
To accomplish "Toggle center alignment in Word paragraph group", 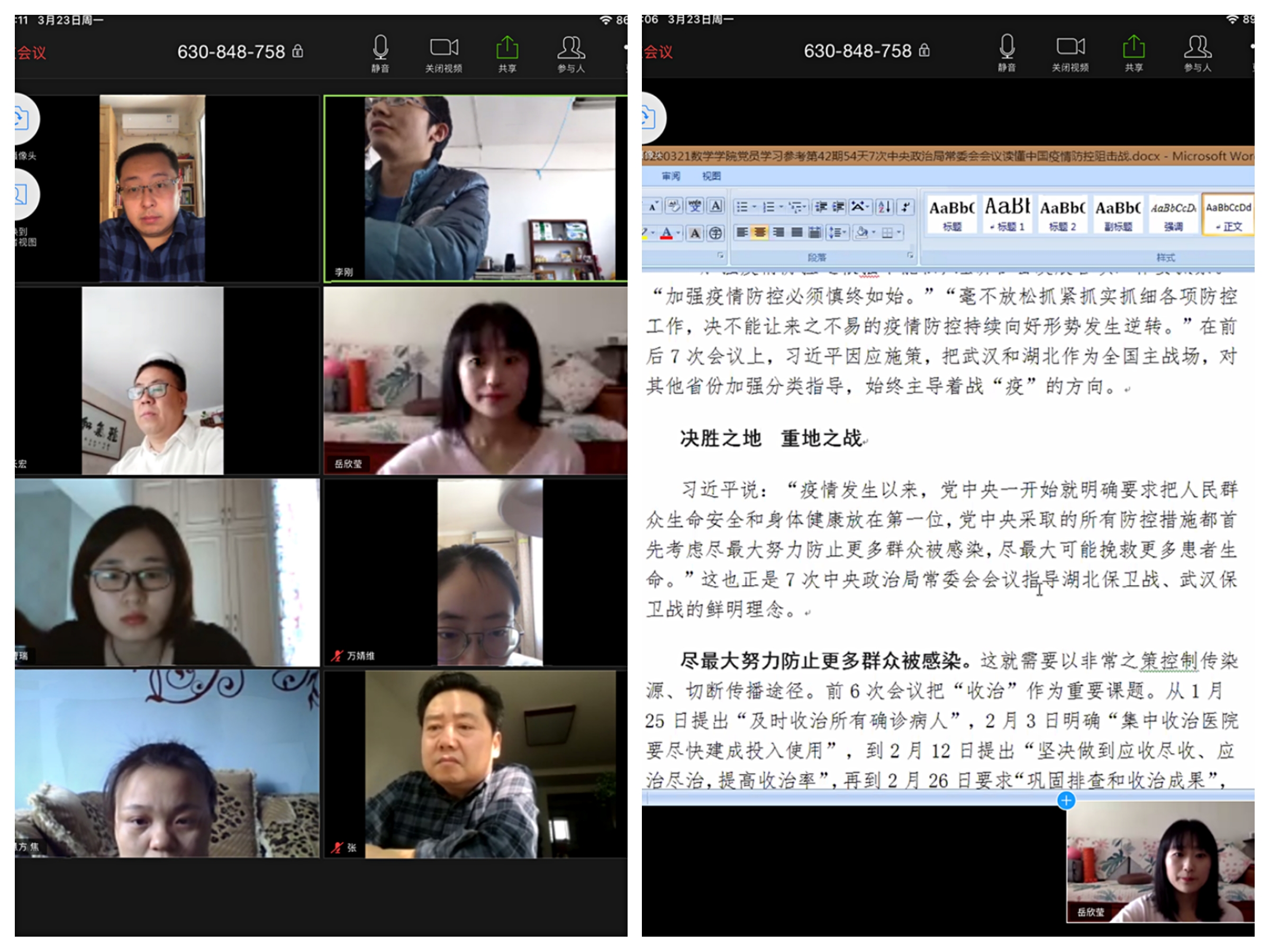I will pyautogui.click(x=759, y=232).
